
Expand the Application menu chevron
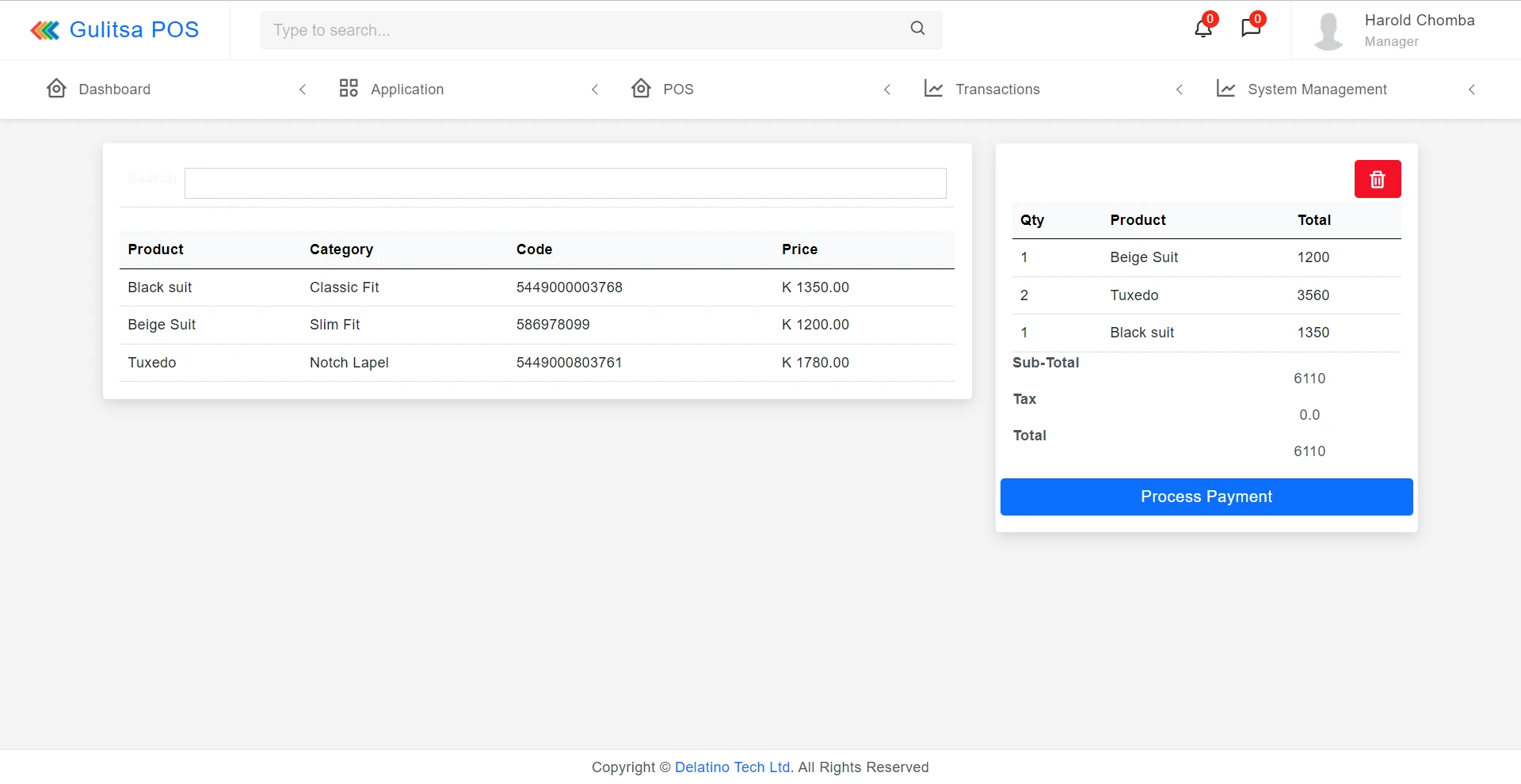(595, 89)
